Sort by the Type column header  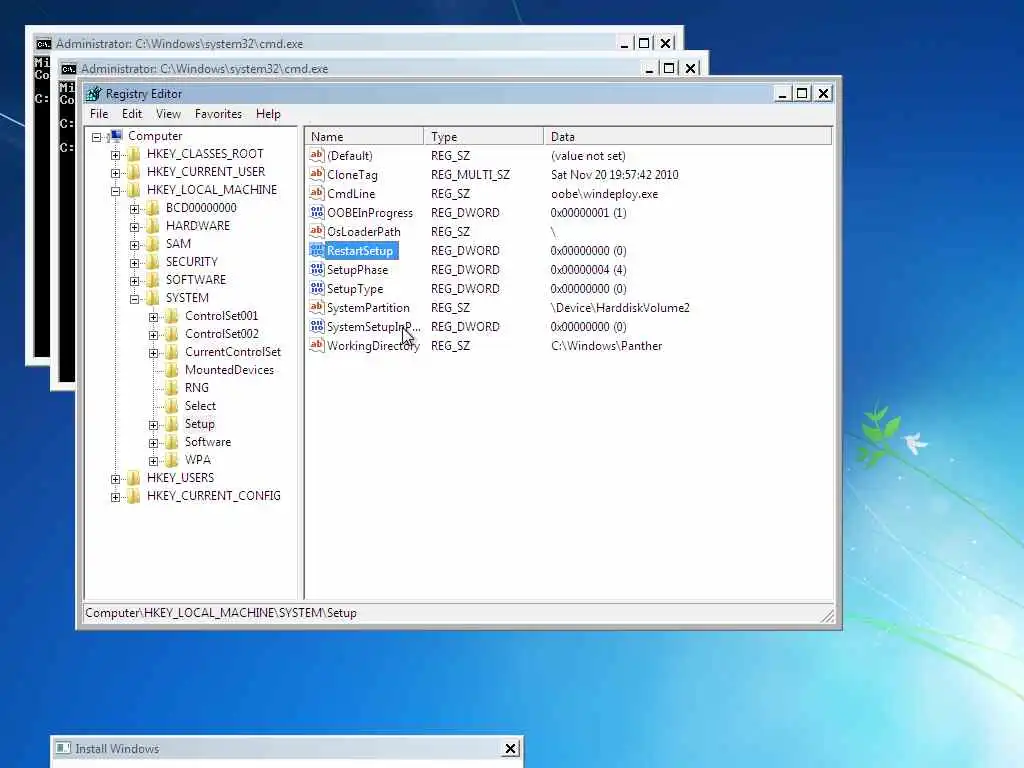coord(484,136)
